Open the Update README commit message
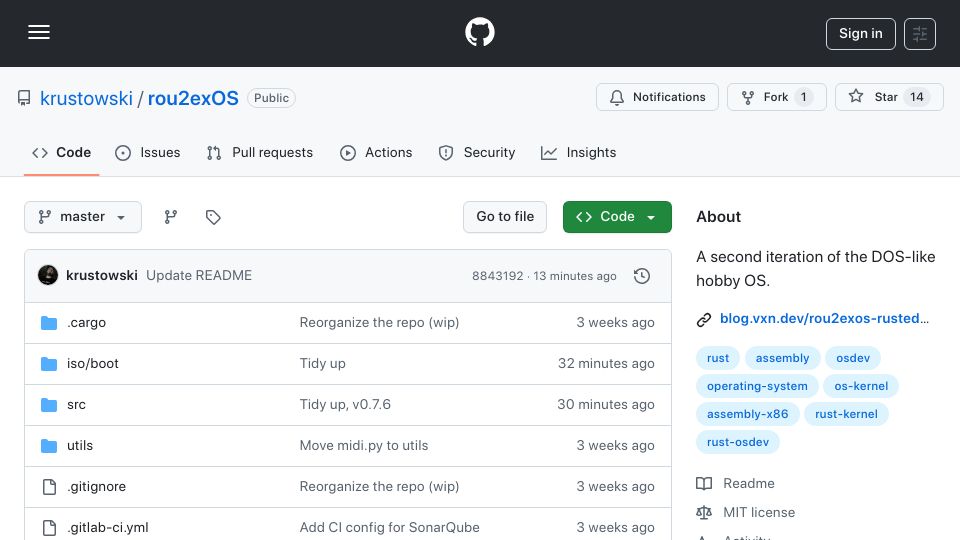The width and height of the screenshot is (960, 540). pyautogui.click(x=199, y=276)
